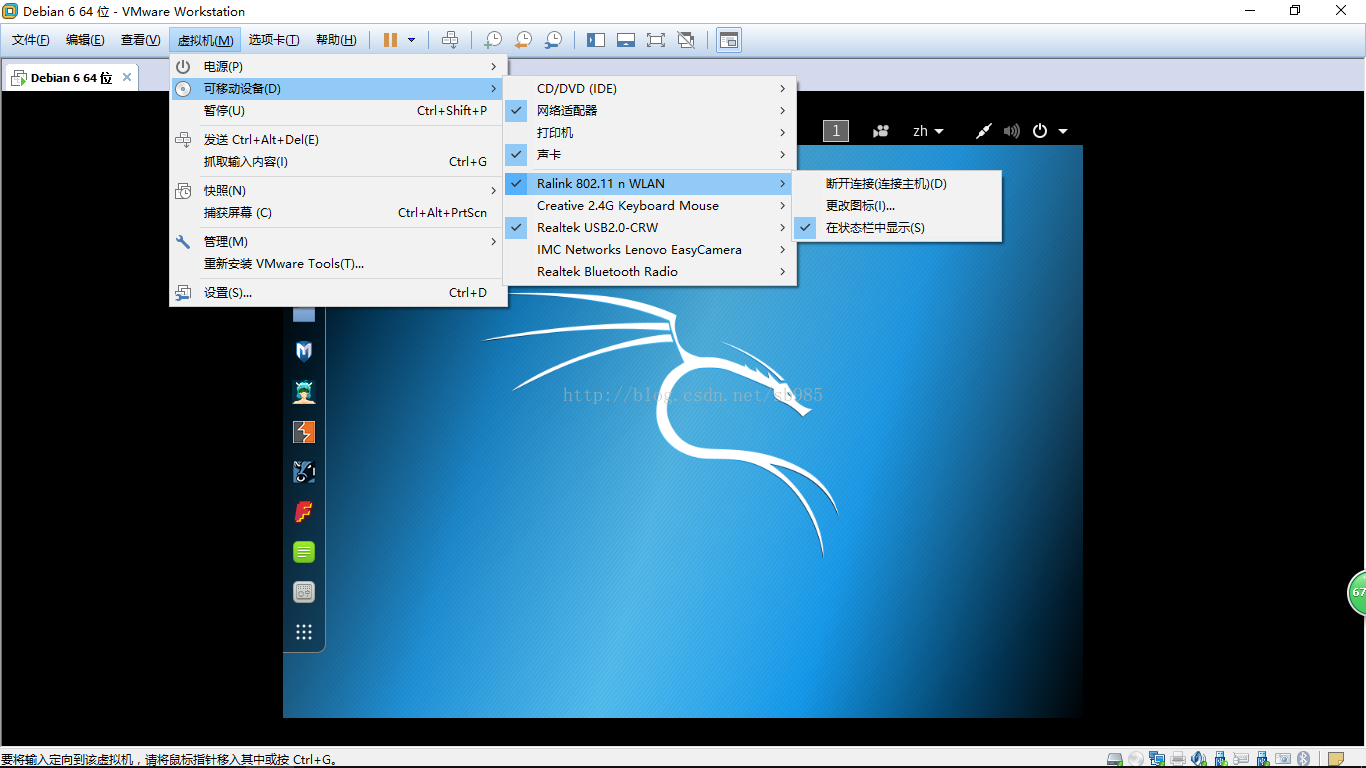Click the keyboard mouse status bar icon
This screenshot has height=768, width=1366.
click(1241, 759)
